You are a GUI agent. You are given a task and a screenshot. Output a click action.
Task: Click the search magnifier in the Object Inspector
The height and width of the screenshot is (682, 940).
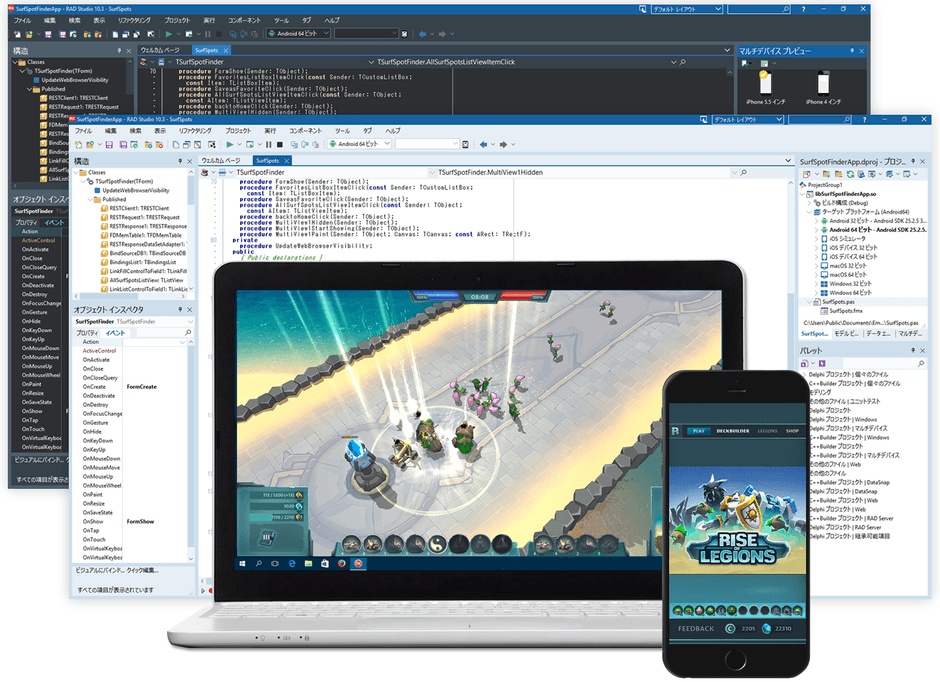187,332
